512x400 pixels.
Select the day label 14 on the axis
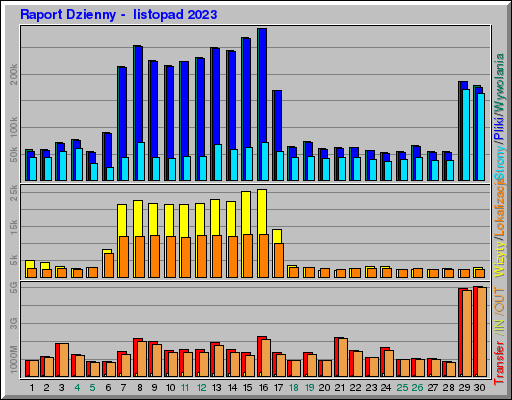click(232, 388)
